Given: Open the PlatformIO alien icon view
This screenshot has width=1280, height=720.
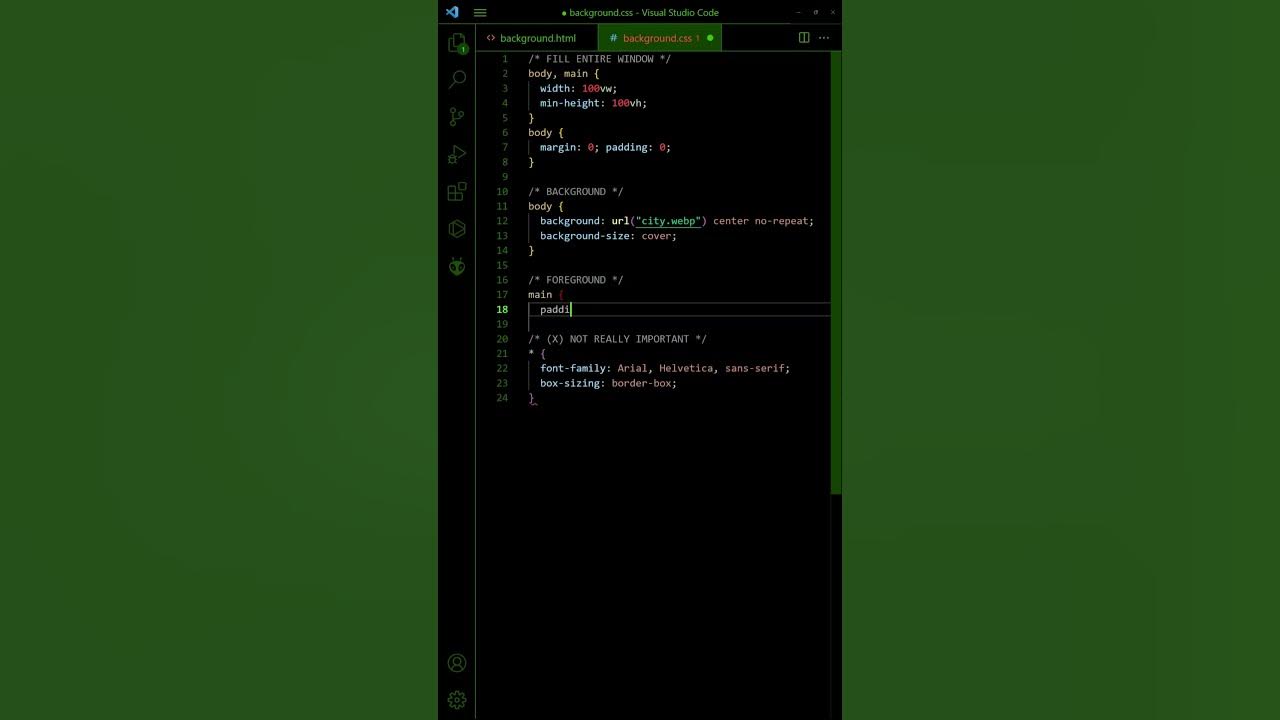Looking at the screenshot, I should coord(457,266).
